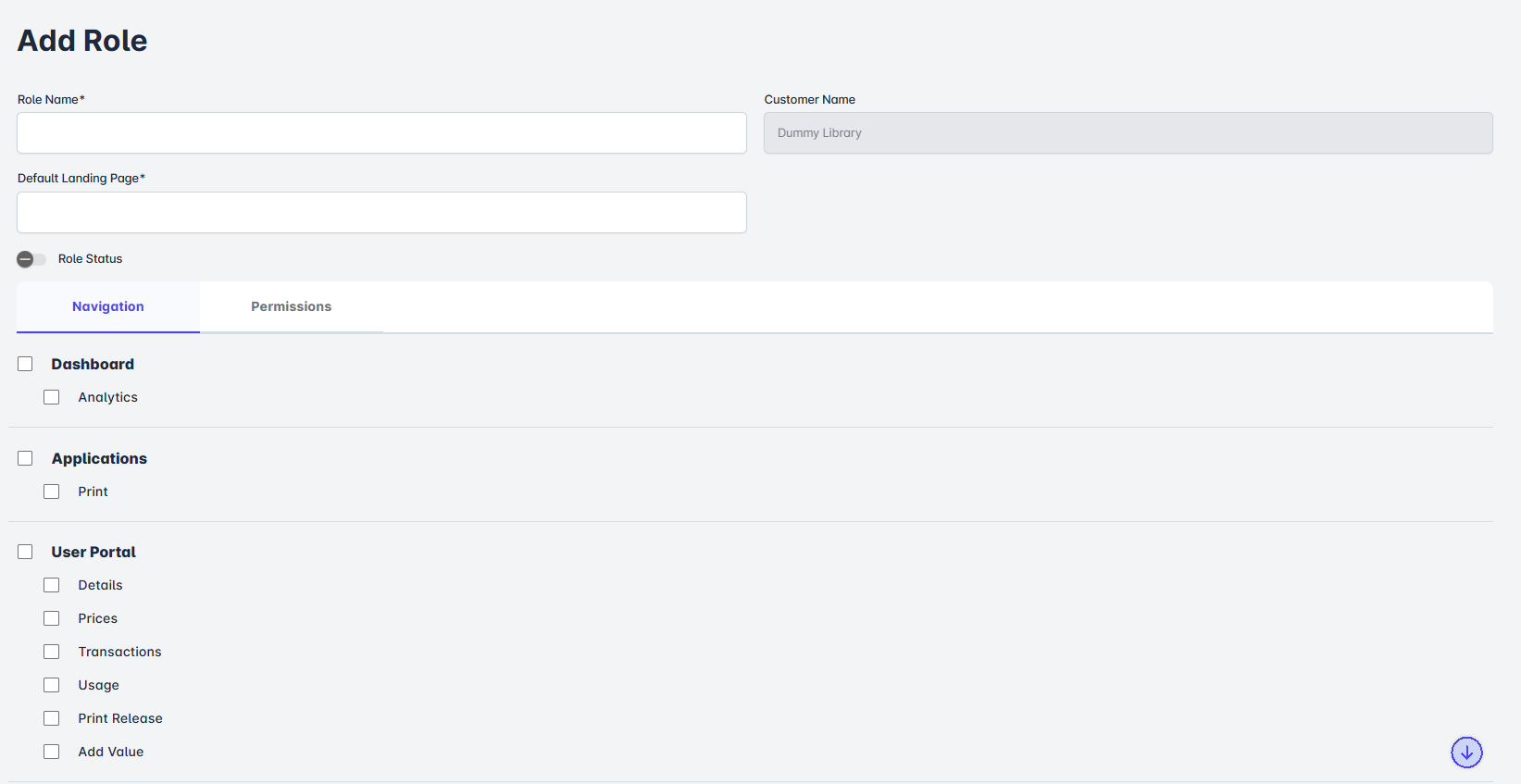The image size is (1521, 784).
Task: Check the Add Value checkbox
Action: pos(52,752)
